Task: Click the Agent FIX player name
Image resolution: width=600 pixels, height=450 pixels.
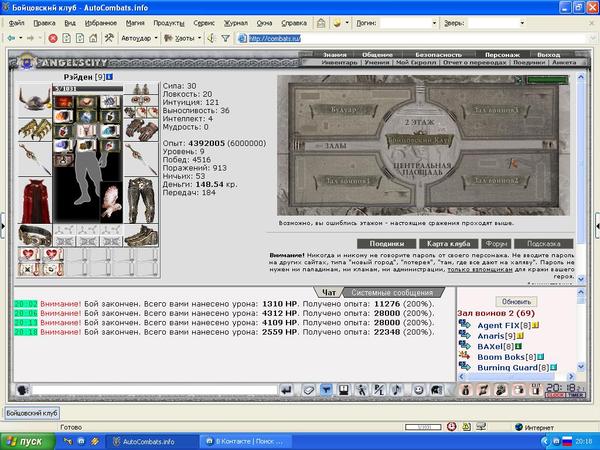Action: [498, 326]
